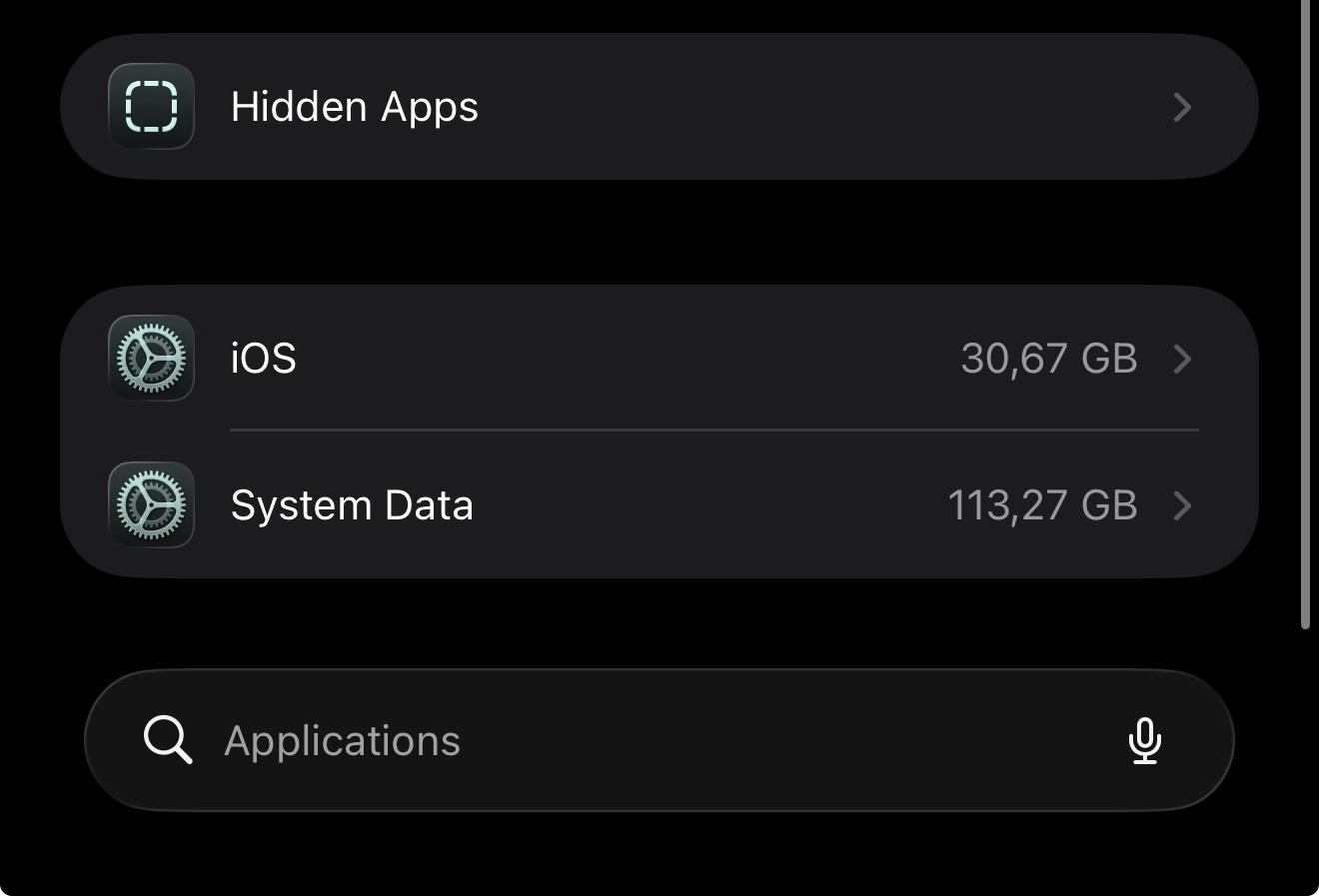1319x896 pixels.
Task: Open System Data using its chevron
Action: click(1182, 505)
